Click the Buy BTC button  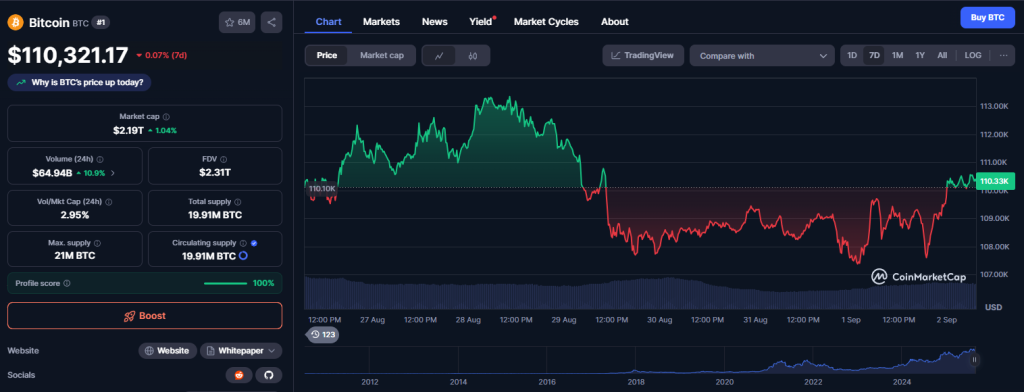987,18
